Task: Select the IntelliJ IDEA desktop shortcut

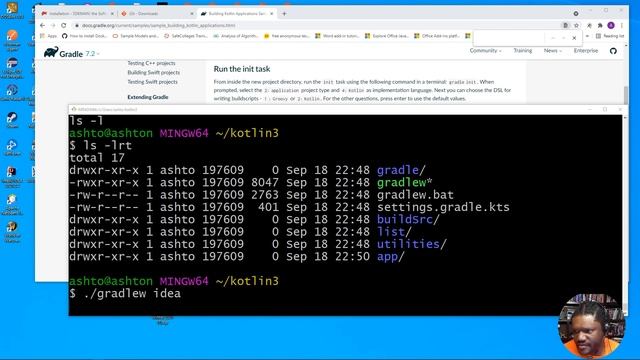Action: click(x=12, y=174)
